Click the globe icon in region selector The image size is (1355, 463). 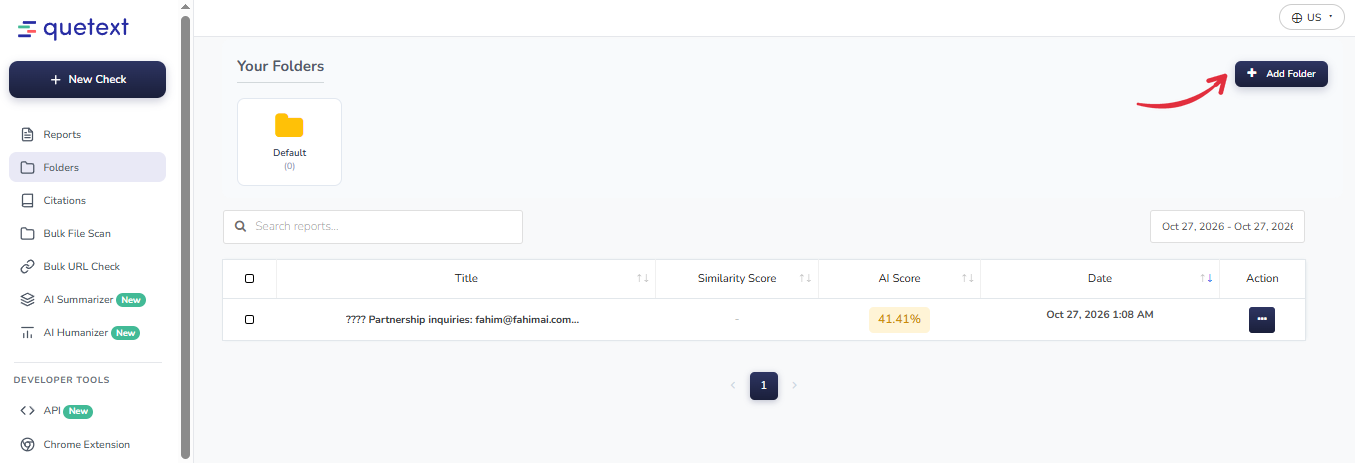tap(1297, 17)
